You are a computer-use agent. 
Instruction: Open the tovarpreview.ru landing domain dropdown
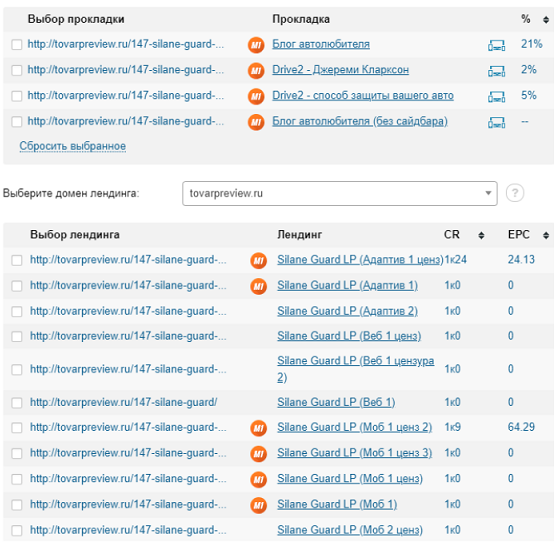[x=340, y=194]
